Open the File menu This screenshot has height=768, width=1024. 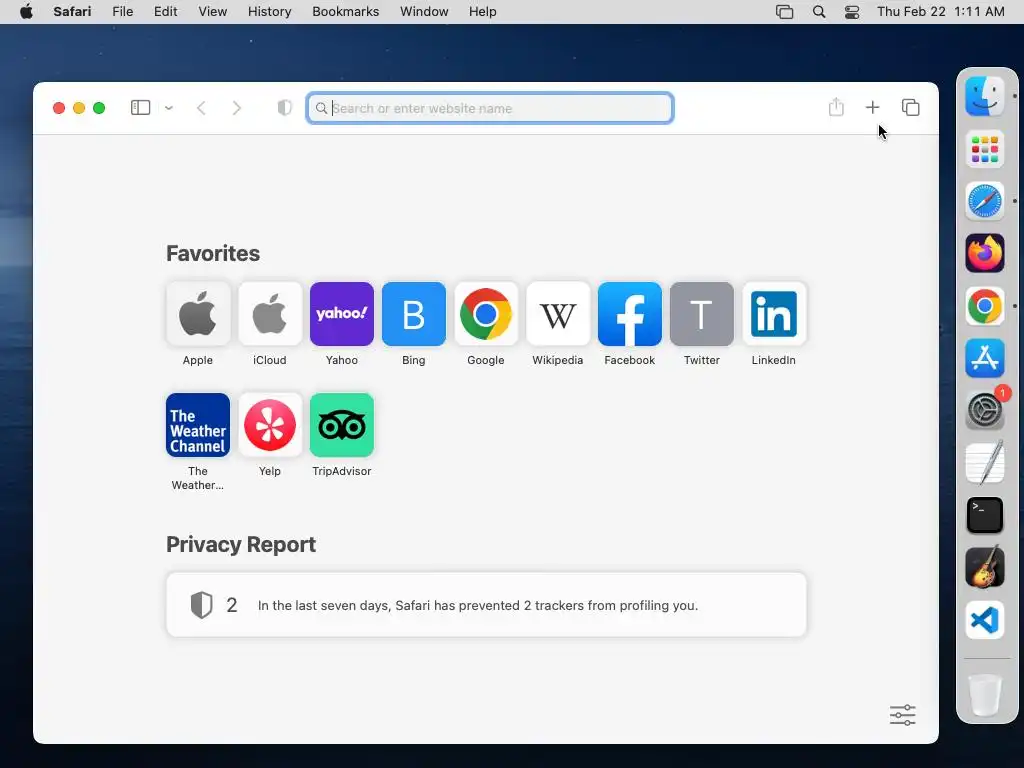(x=123, y=12)
